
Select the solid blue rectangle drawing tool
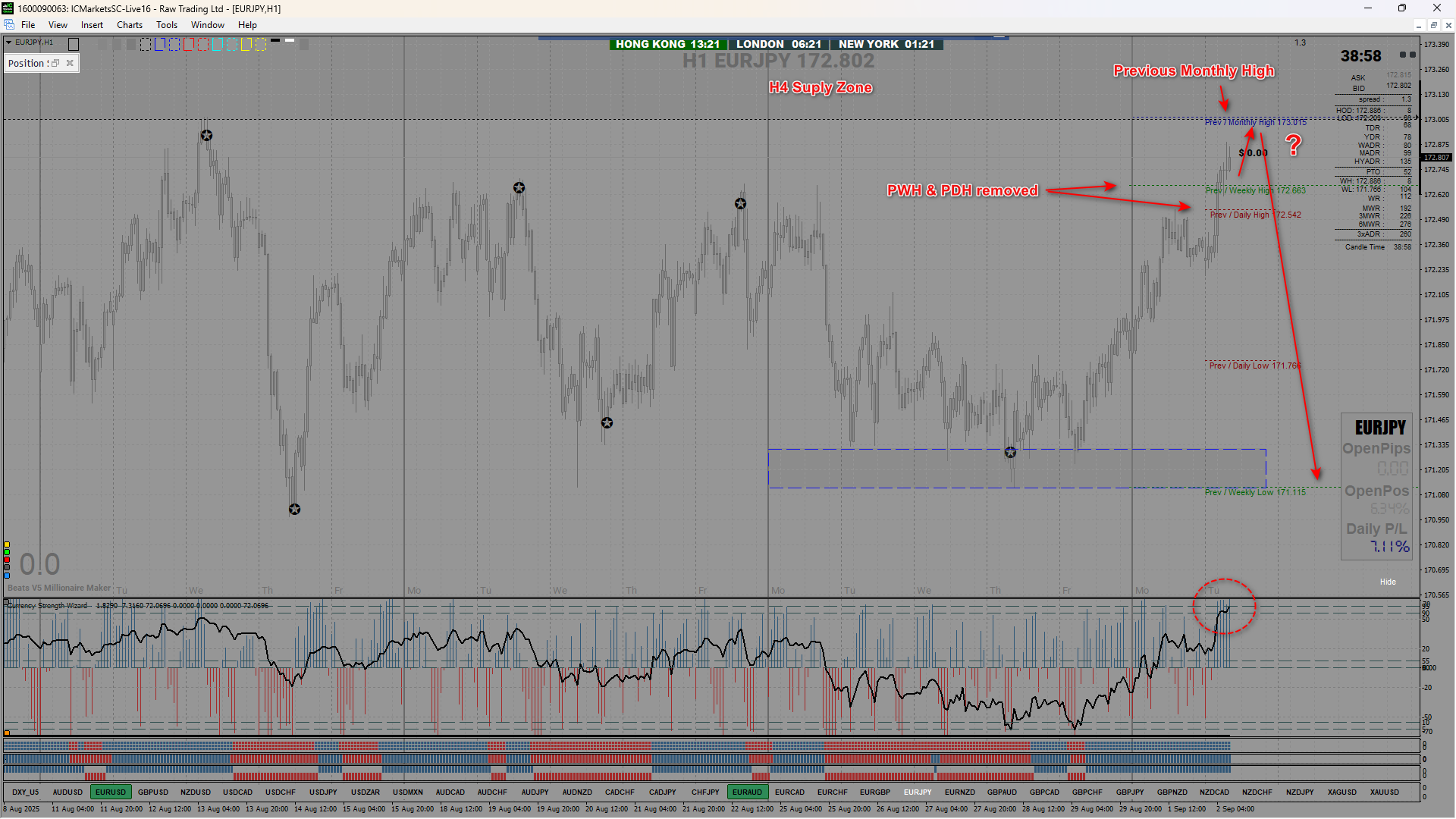tap(160, 45)
